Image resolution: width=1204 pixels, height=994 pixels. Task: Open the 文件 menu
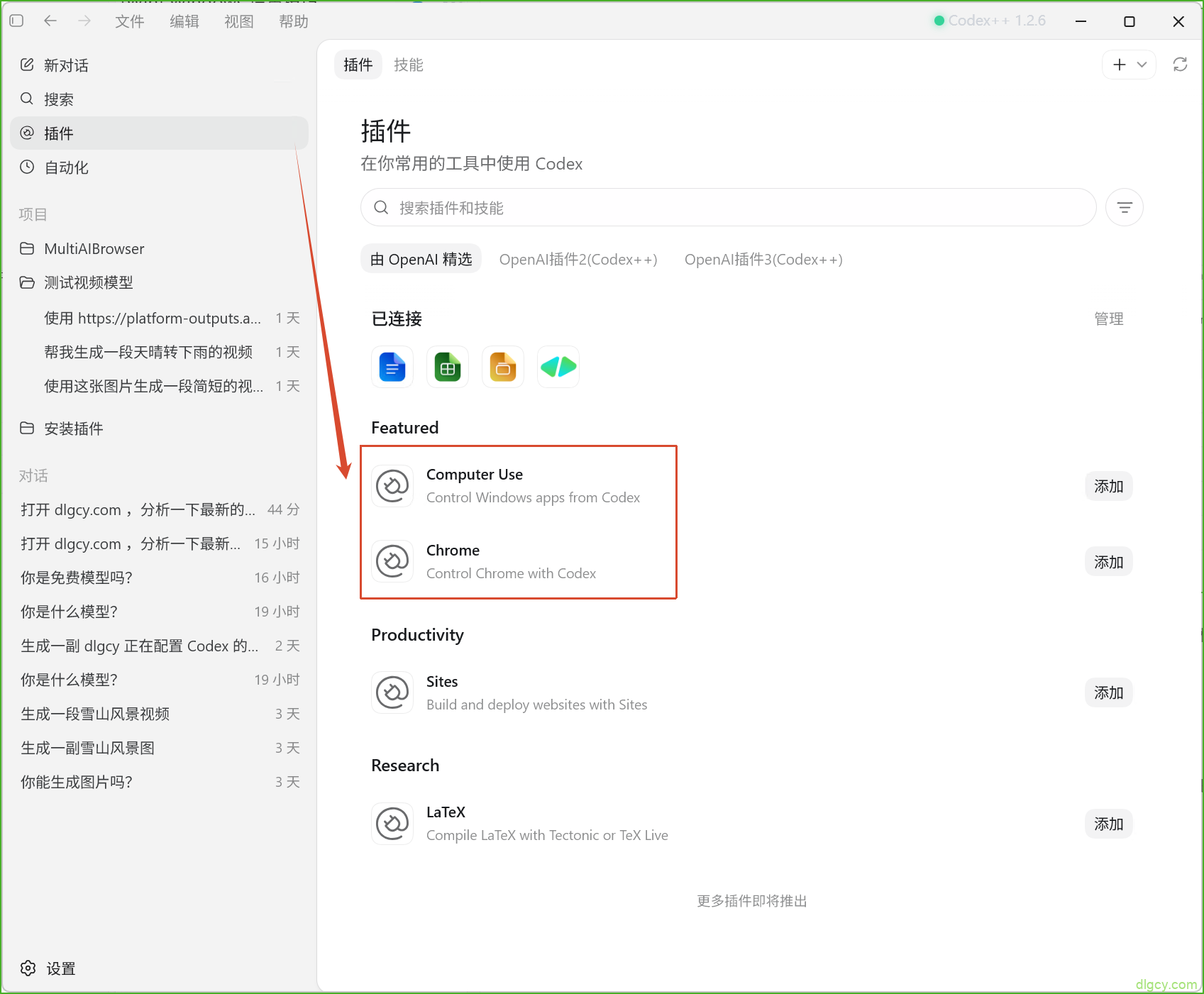tap(130, 21)
